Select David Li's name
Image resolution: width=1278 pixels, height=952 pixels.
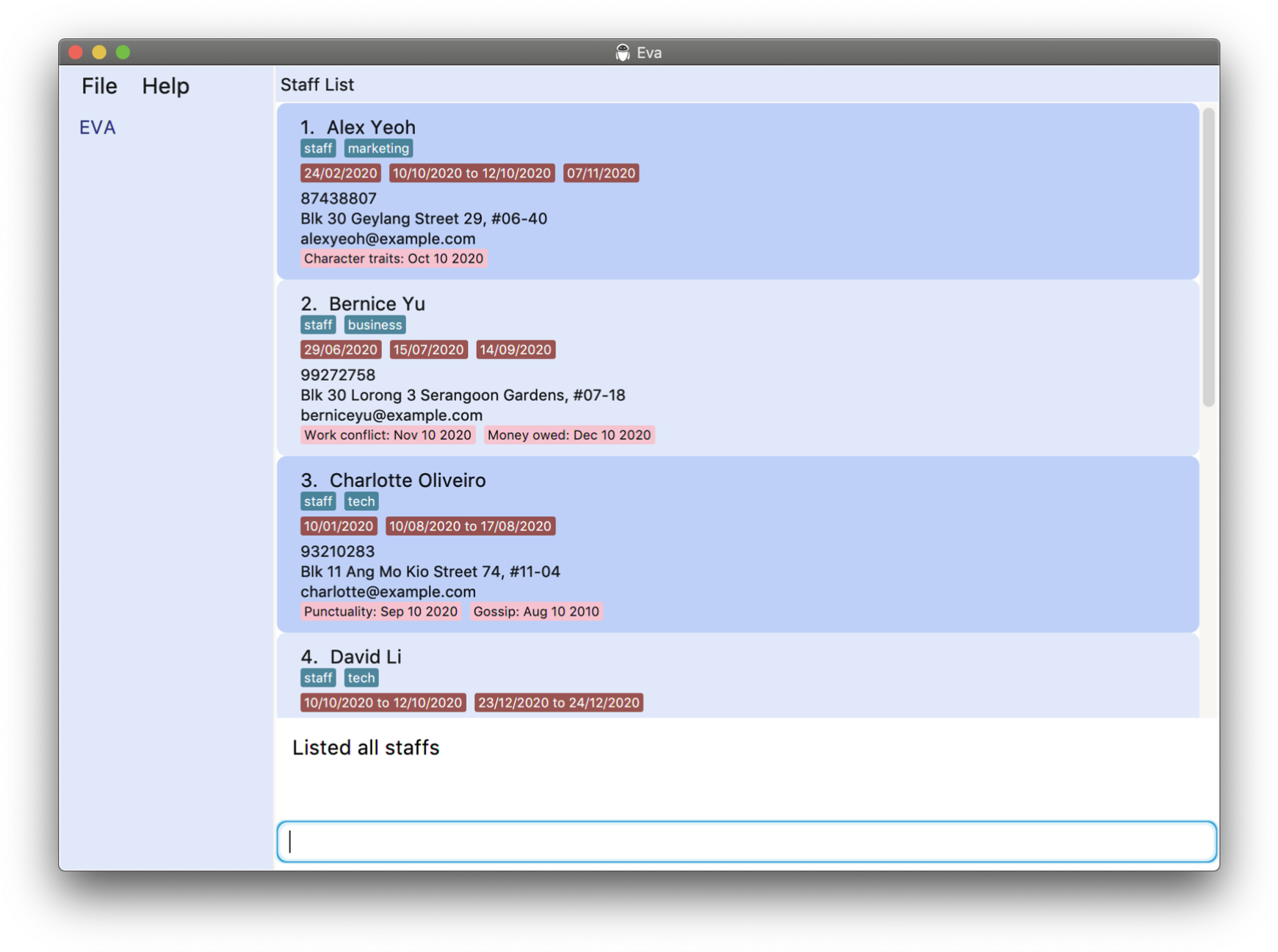pyautogui.click(x=366, y=657)
